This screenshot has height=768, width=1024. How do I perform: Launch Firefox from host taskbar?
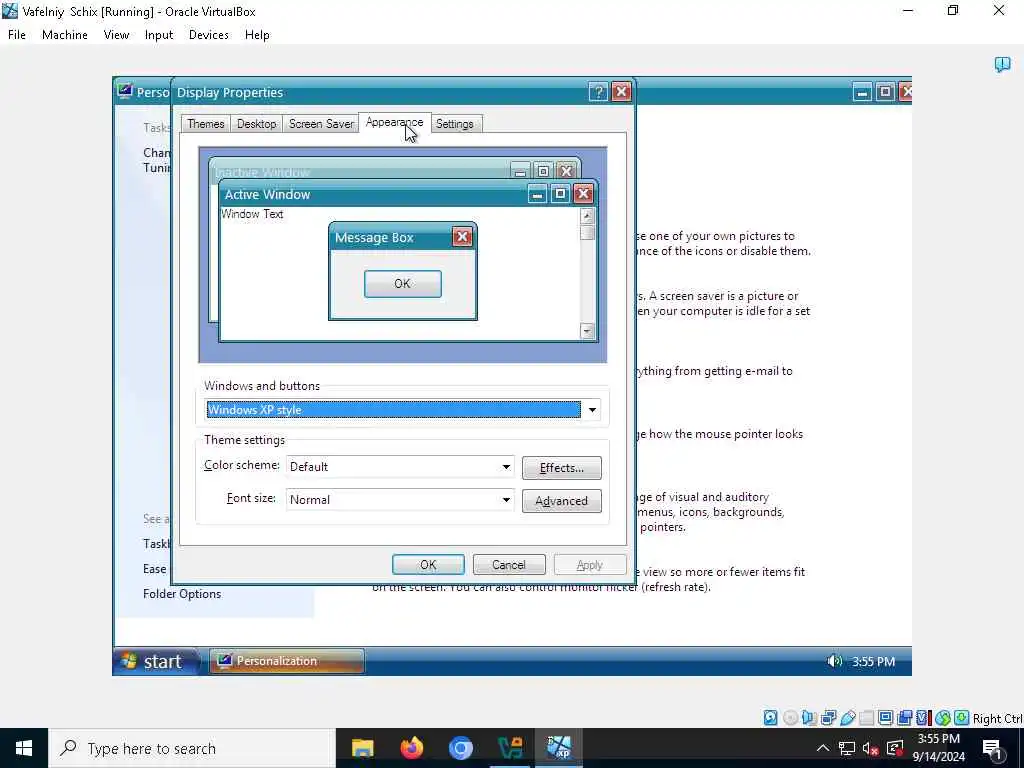pos(411,748)
